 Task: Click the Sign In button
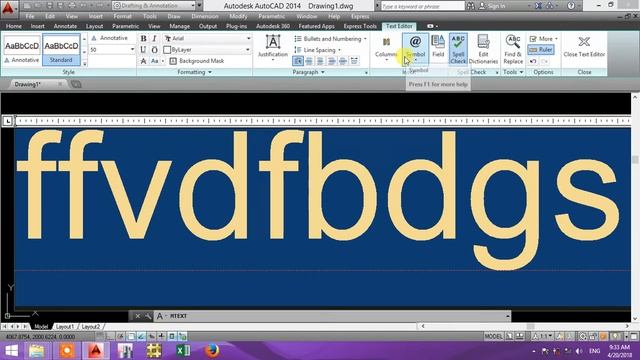(x=492, y=6)
